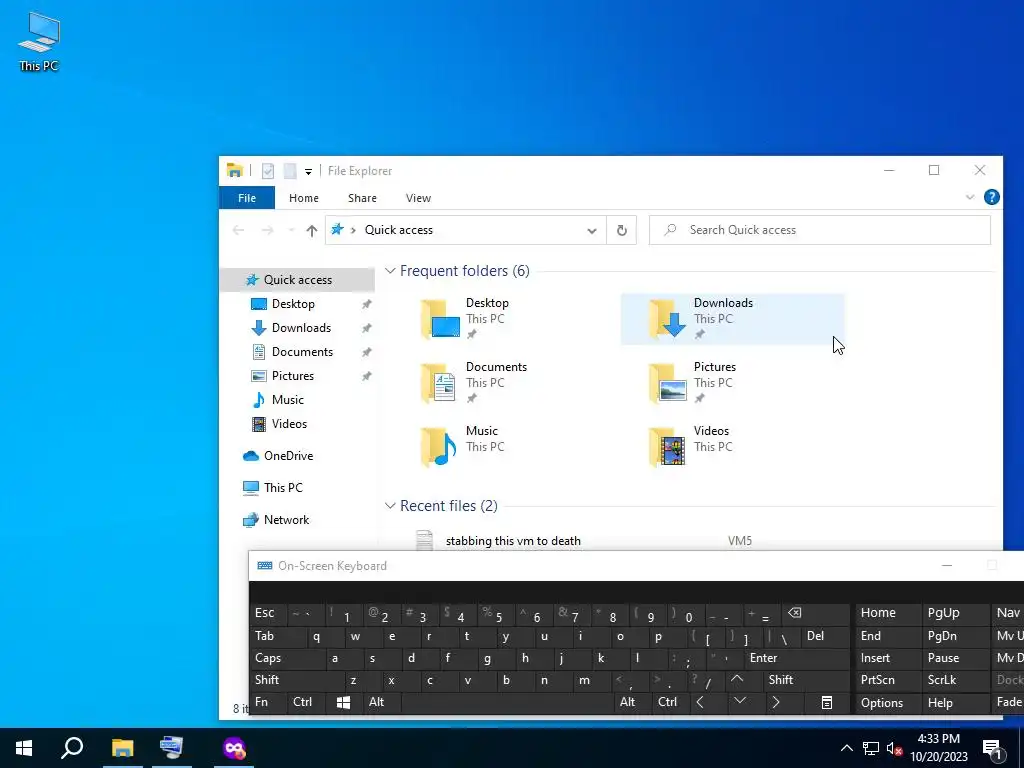
Task: Click the Search Quick access field
Action: 820,230
